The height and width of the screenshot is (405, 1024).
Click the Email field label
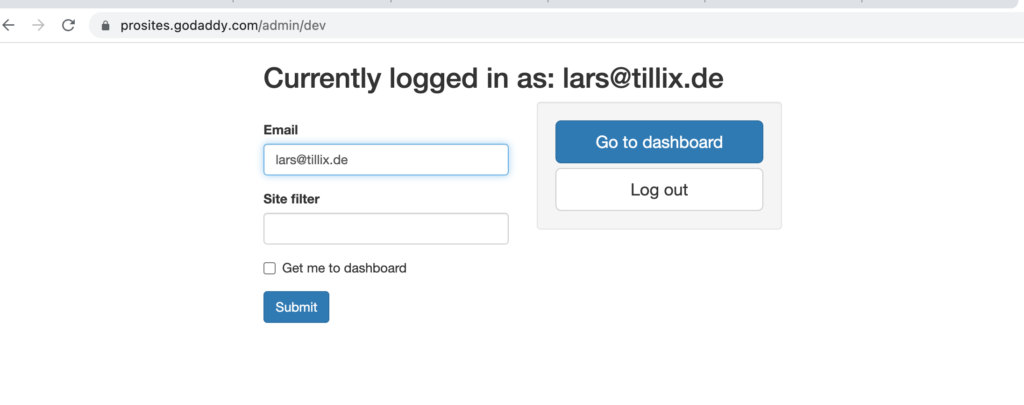[281, 130]
